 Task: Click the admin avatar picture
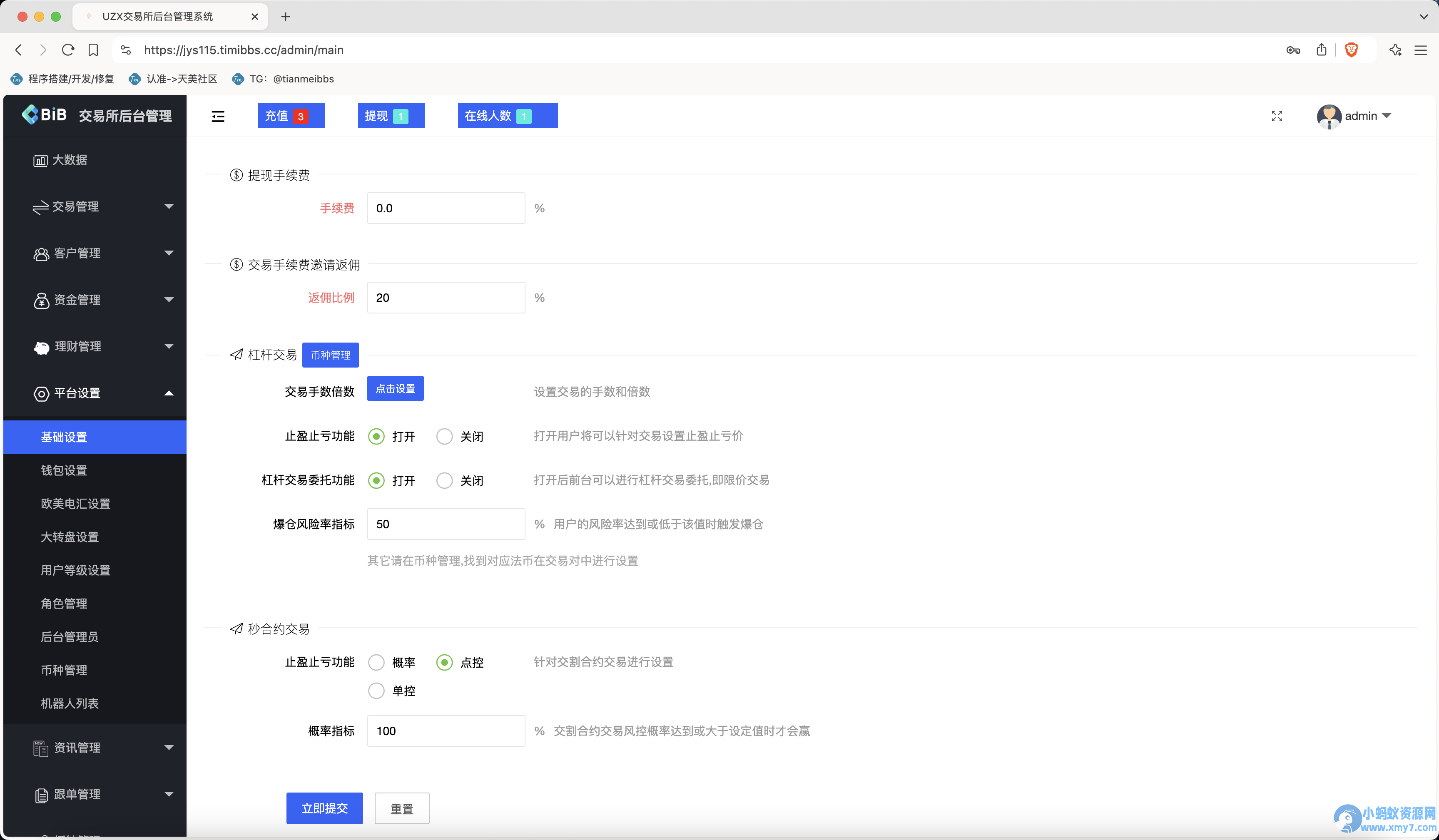click(x=1329, y=117)
